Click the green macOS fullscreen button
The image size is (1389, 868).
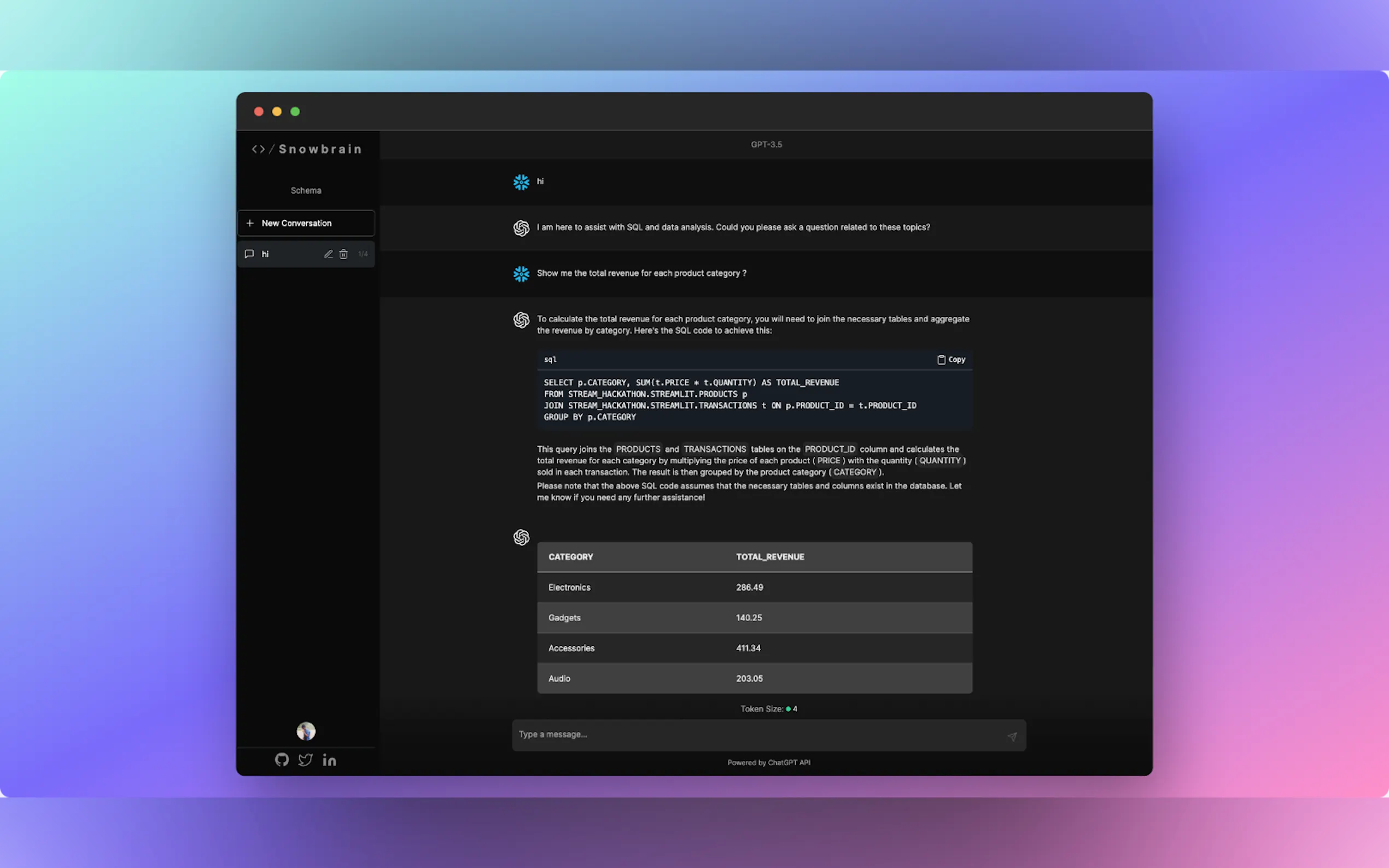(x=295, y=112)
